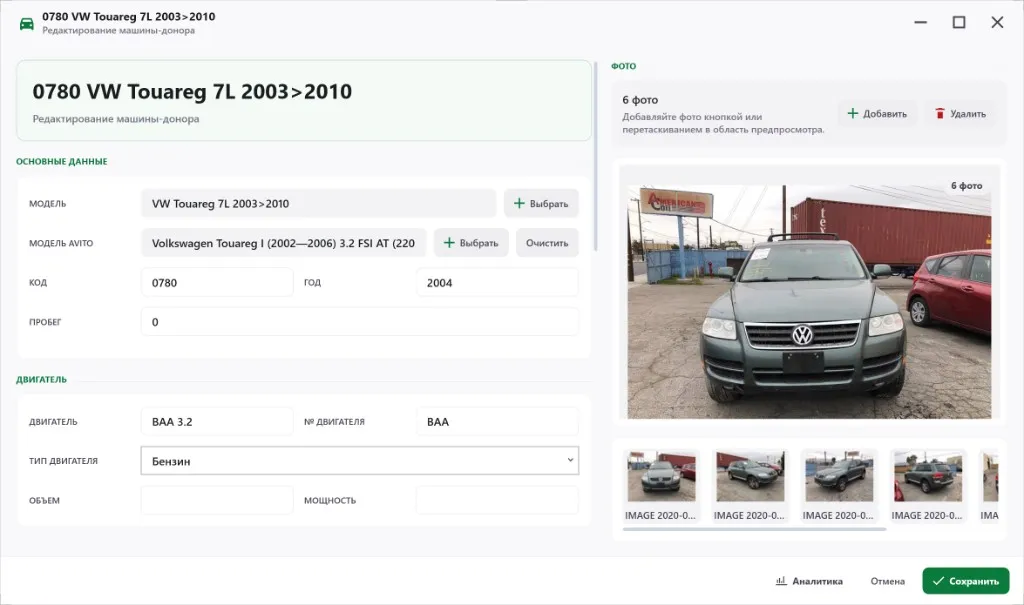Click the thumbnail strip horizontal scrollbar

tap(754, 529)
